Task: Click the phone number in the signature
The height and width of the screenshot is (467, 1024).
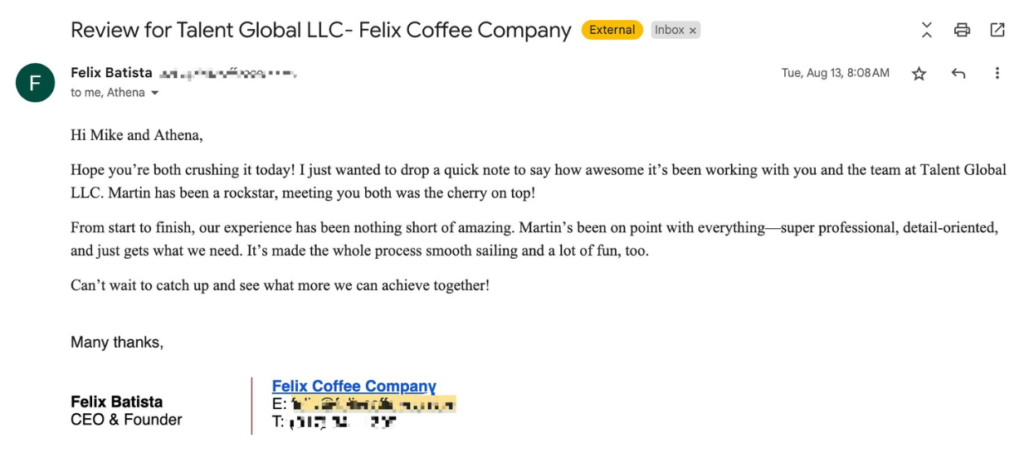Action: tap(341, 422)
